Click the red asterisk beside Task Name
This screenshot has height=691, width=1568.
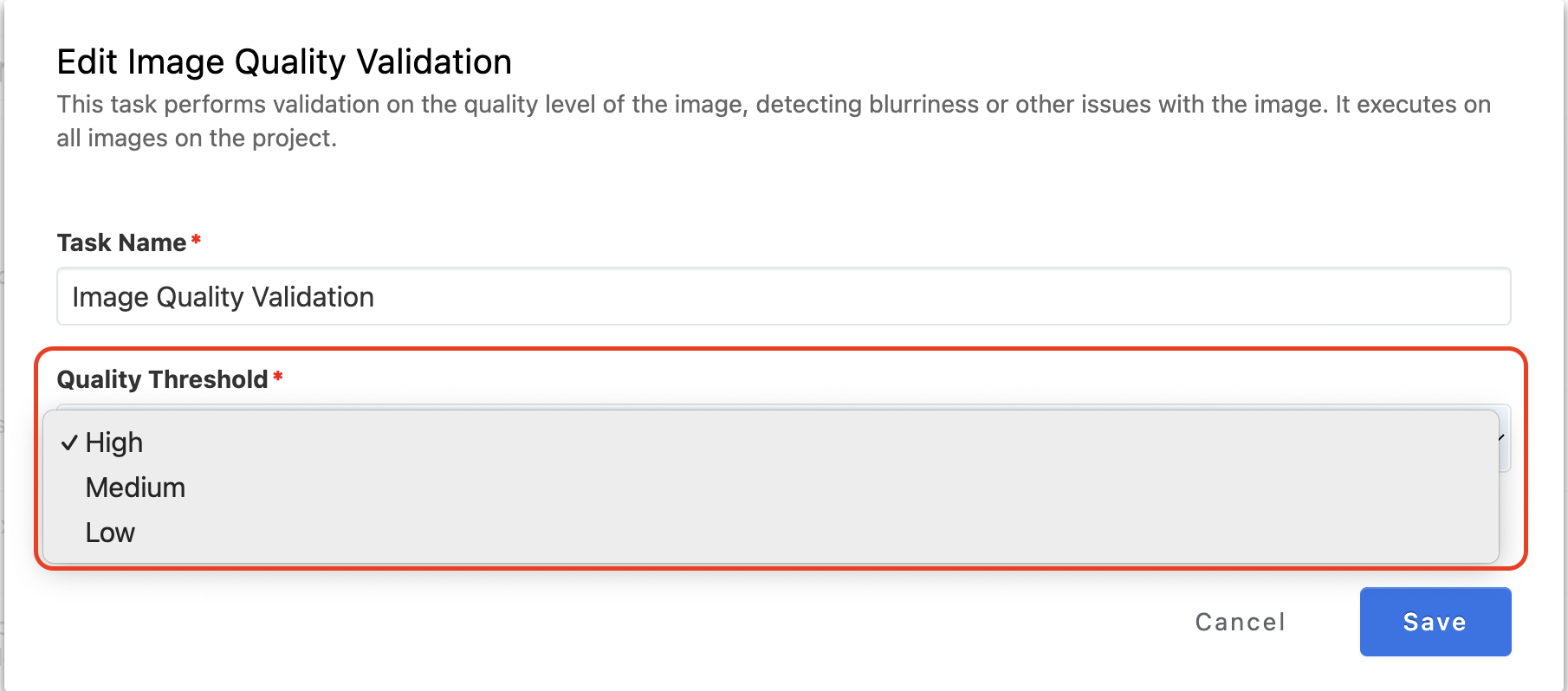pos(197,240)
